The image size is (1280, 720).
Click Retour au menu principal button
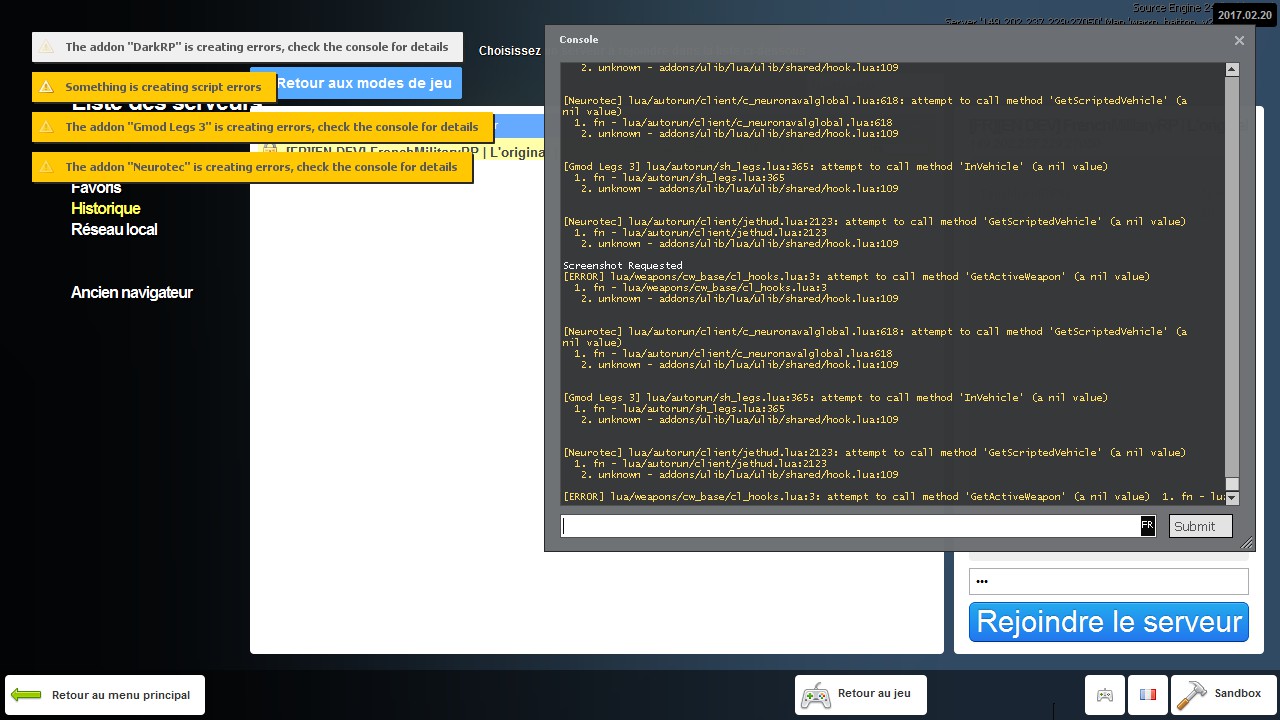(105, 695)
